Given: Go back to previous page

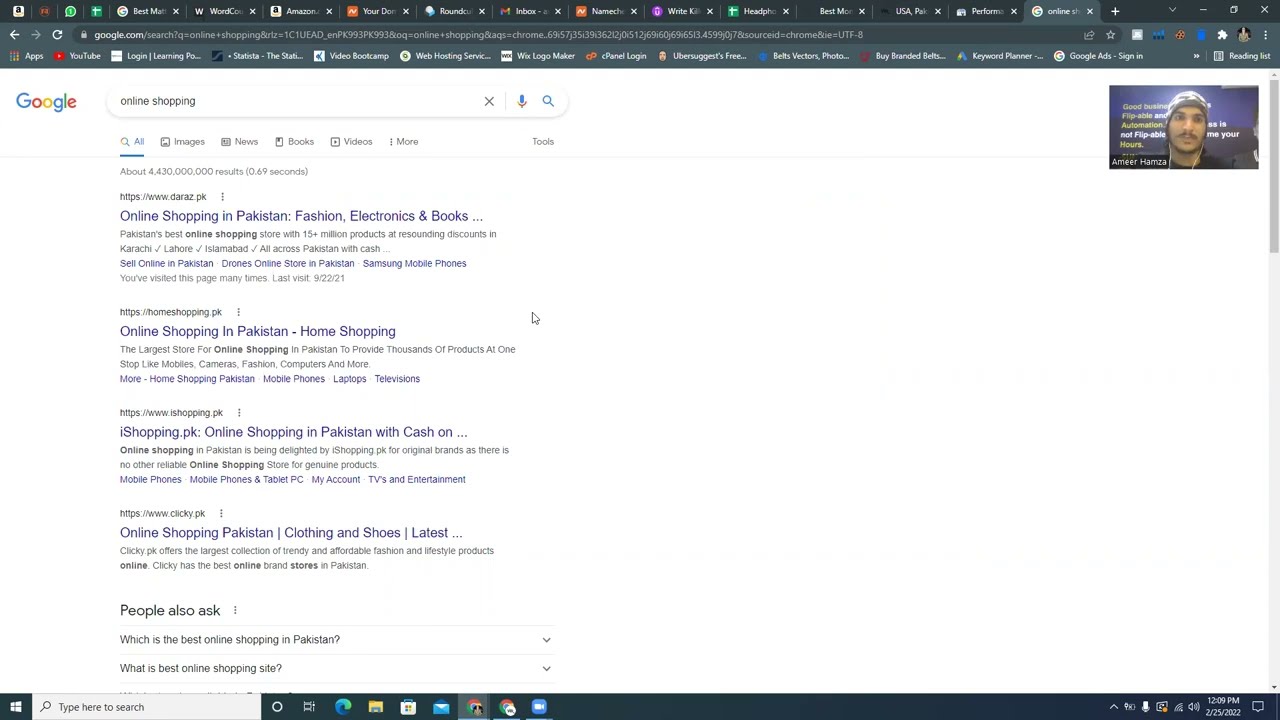Looking at the screenshot, I should click(x=14, y=34).
